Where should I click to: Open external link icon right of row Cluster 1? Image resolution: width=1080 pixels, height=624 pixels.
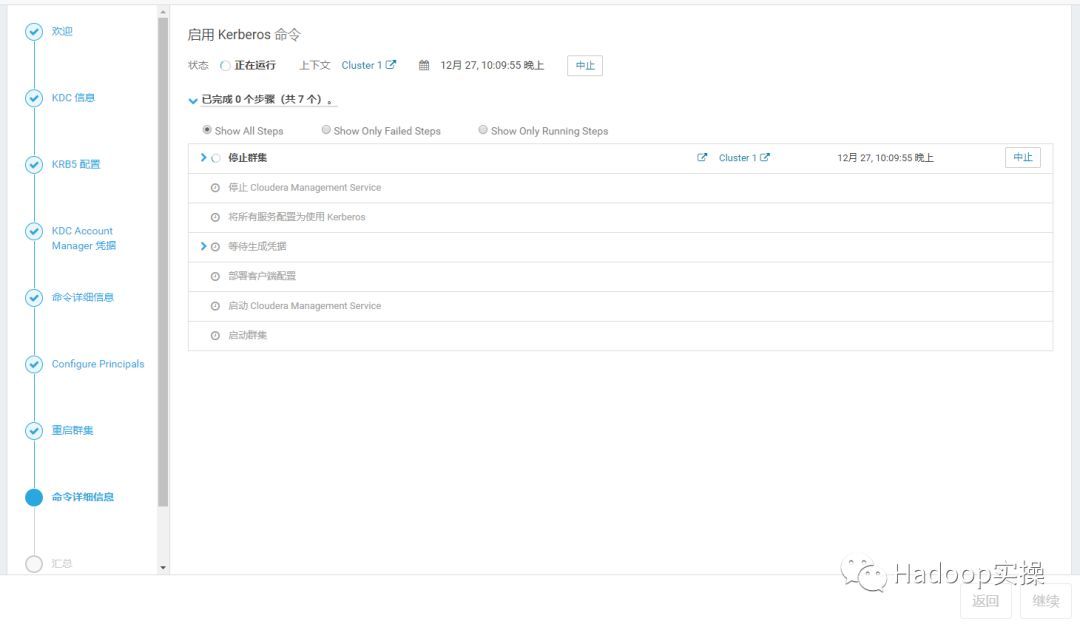pos(765,158)
